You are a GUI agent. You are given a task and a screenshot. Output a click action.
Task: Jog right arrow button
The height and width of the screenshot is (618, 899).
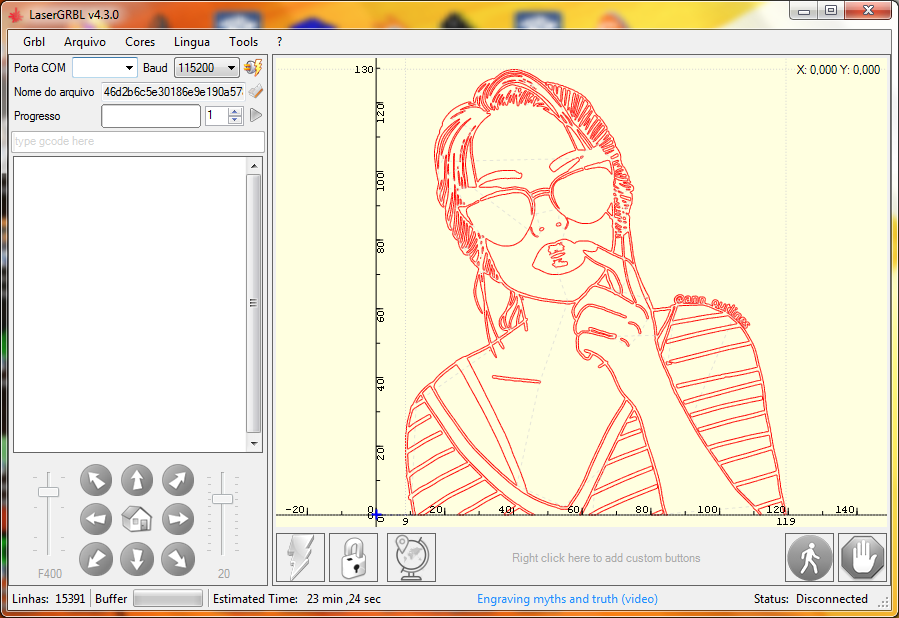point(178,519)
